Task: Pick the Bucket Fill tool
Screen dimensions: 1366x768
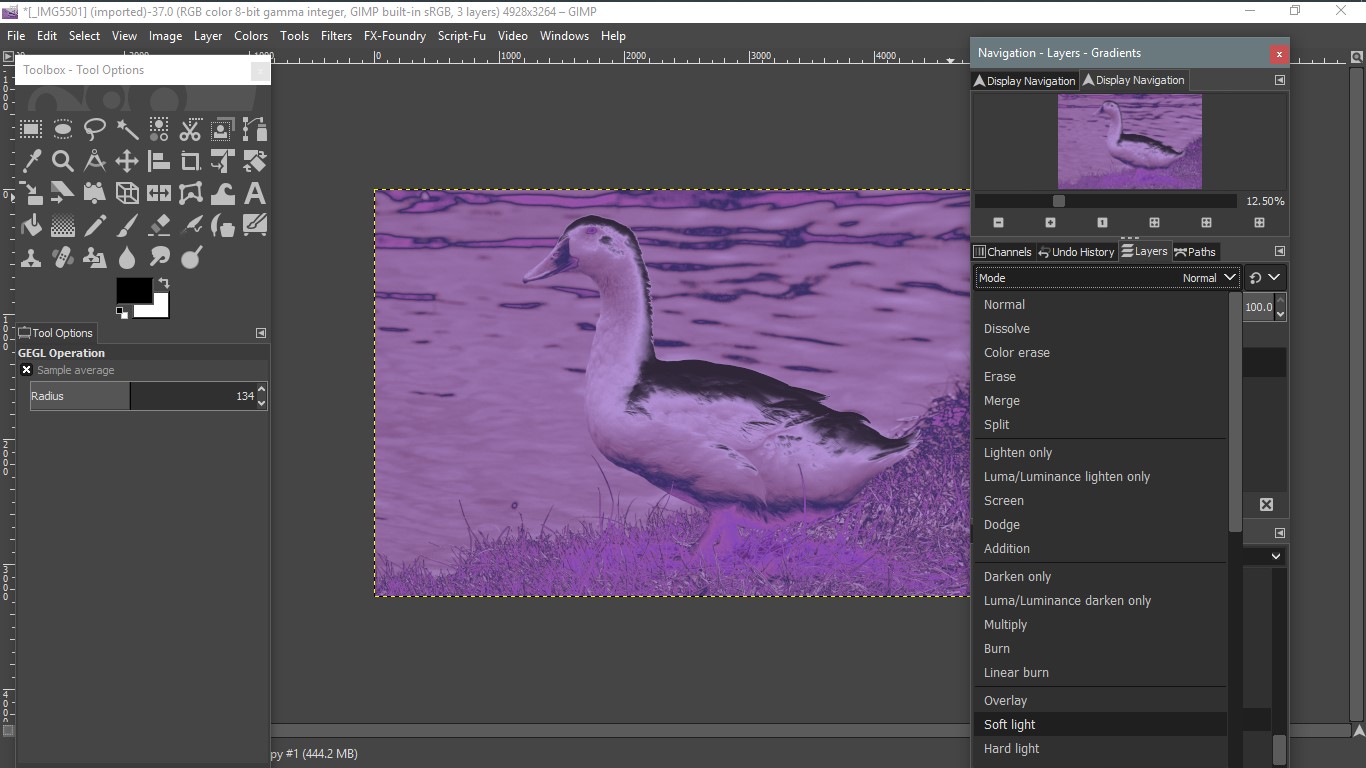Action: click(31, 225)
